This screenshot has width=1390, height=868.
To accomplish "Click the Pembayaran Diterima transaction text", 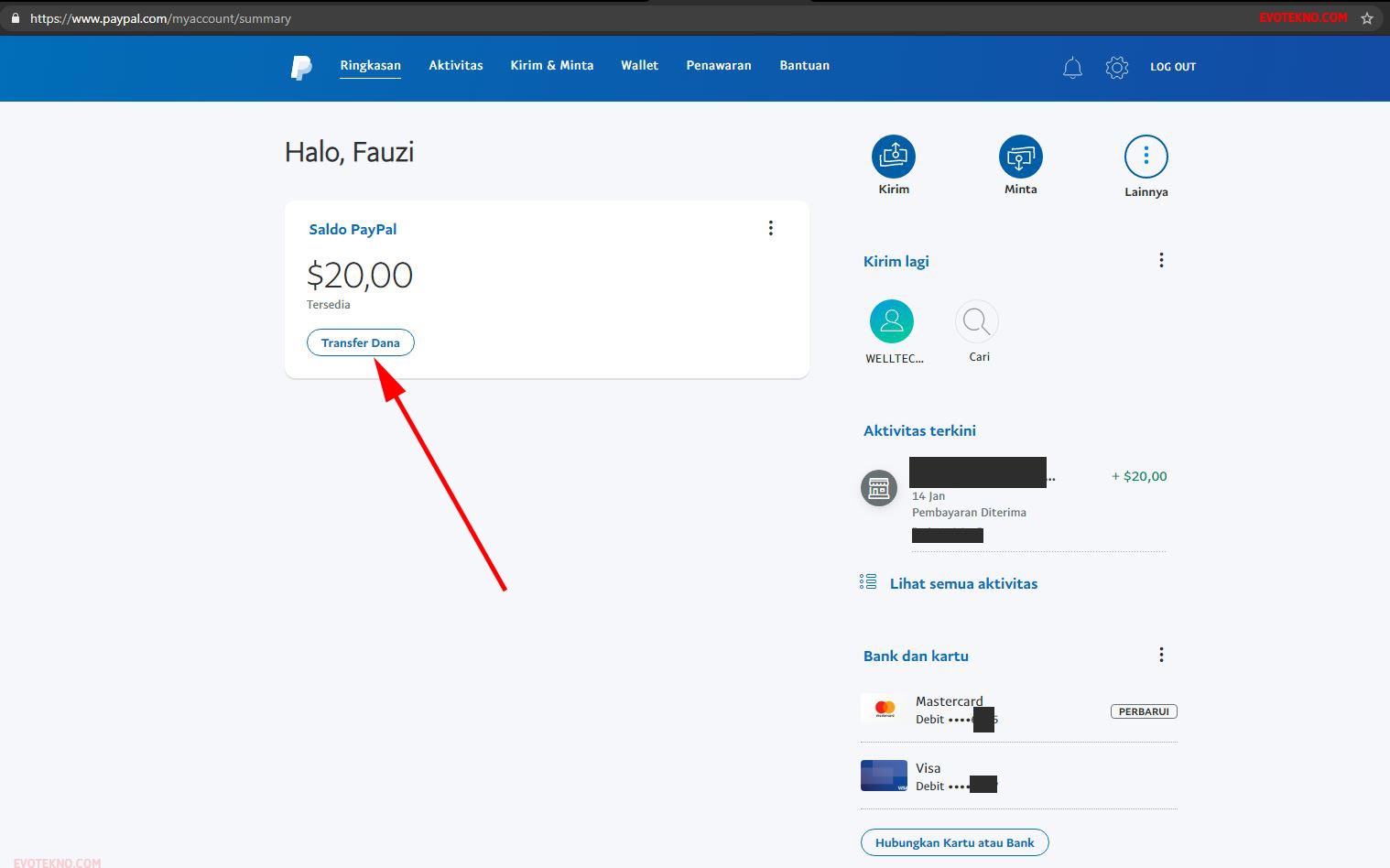I will pos(969,513).
